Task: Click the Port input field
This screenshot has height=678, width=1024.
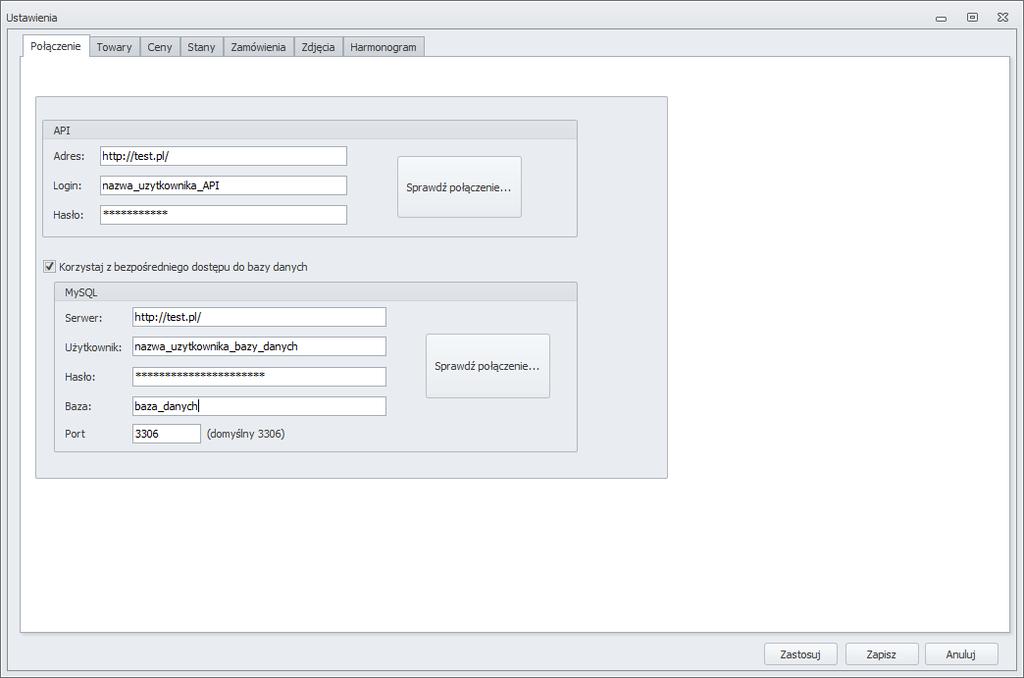Action: [167, 434]
